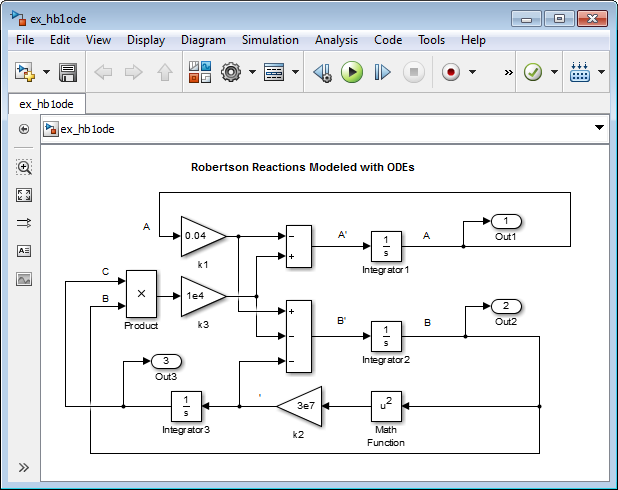The height and width of the screenshot is (490, 618).
Task: Click the toolbar overflow chevron button
Action: tap(508, 72)
